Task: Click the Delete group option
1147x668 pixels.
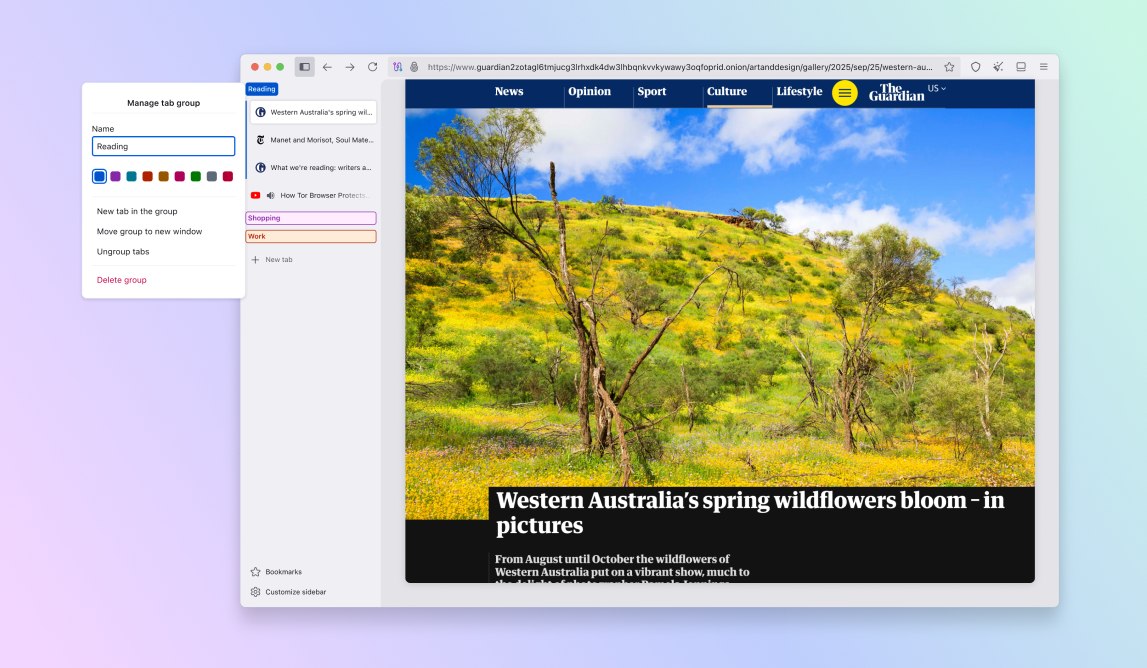Action: click(121, 280)
